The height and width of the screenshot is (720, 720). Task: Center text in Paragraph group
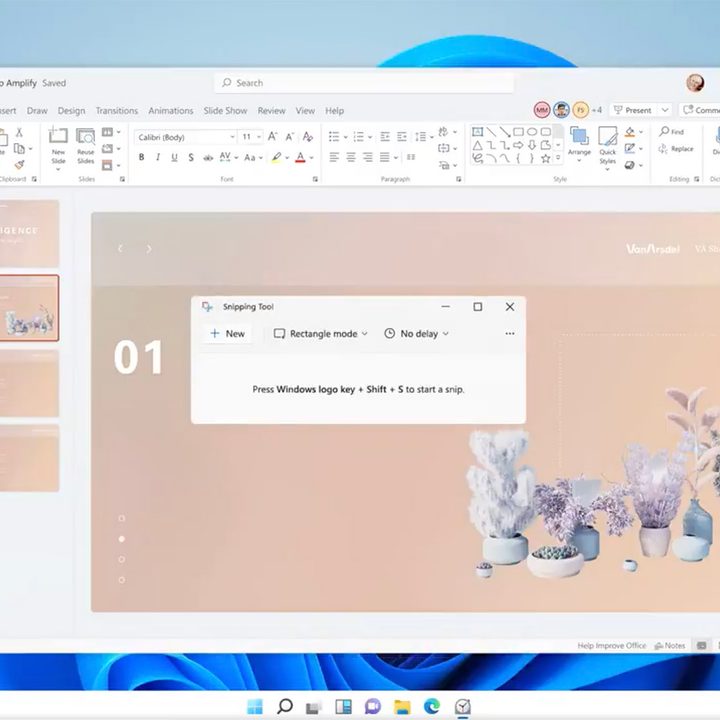pos(351,158)
